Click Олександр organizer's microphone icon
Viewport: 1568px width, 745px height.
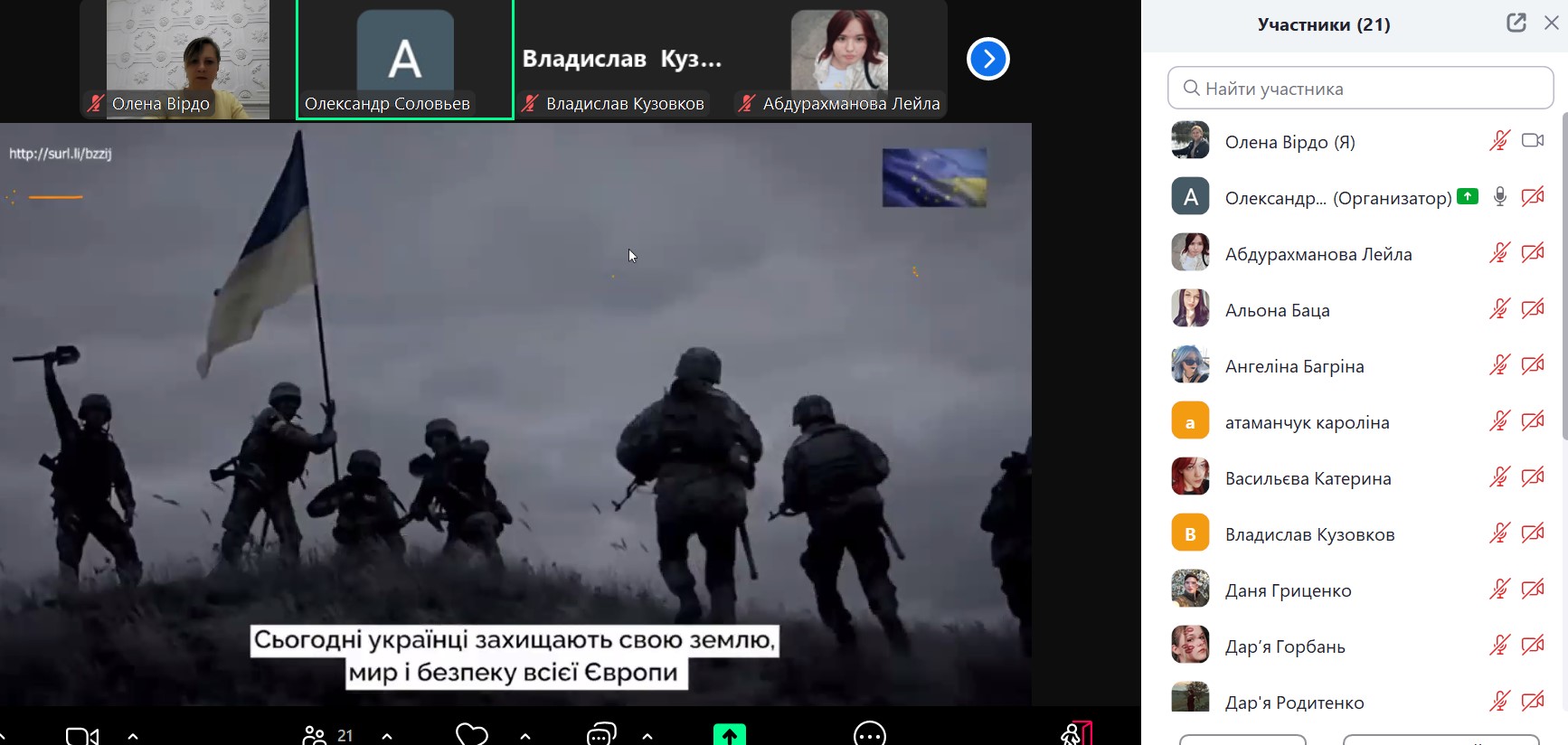tap(1500, 196)
